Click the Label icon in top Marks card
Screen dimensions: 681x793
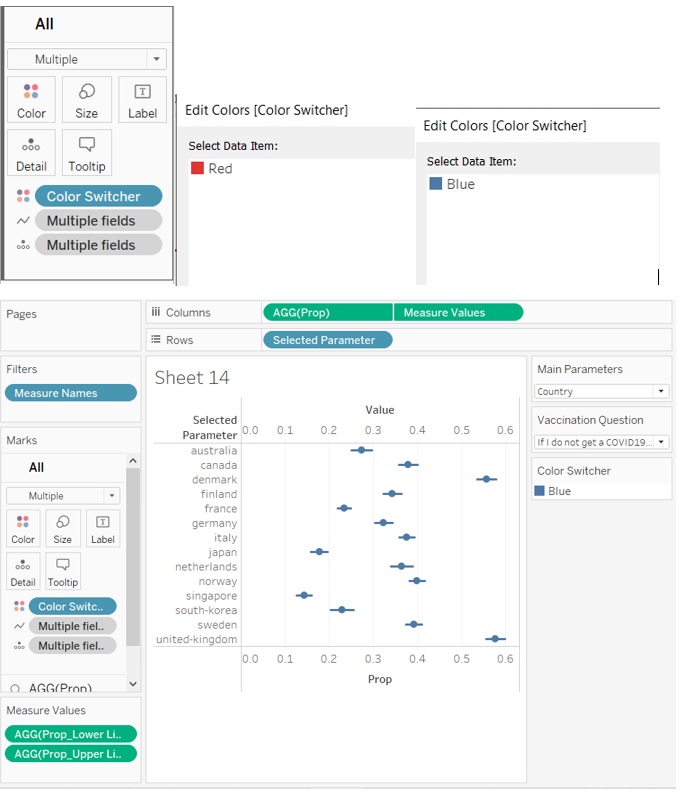point(143,100)
